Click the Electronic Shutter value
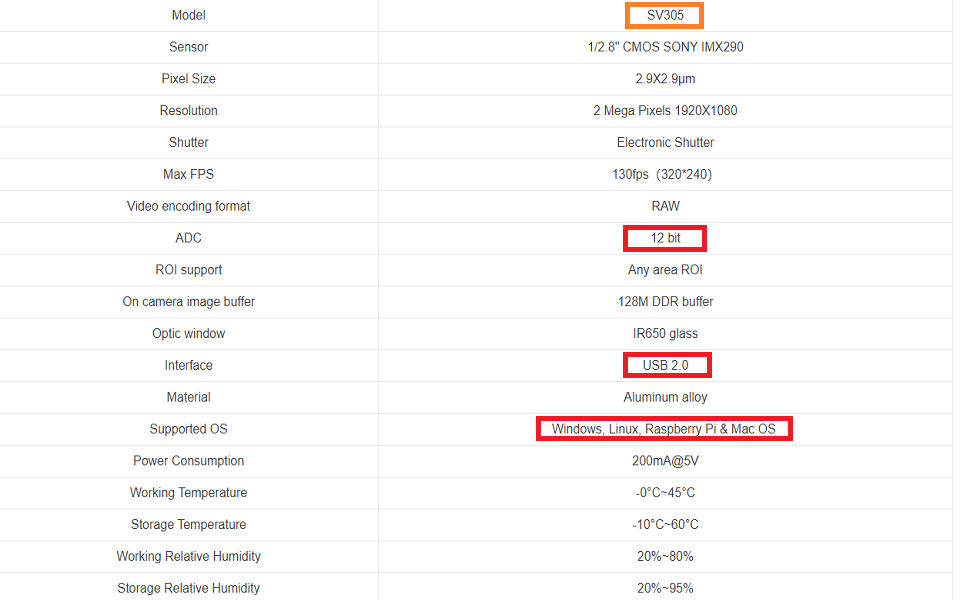The height and width of the screenshot is (600, 970). pos(665,143)
